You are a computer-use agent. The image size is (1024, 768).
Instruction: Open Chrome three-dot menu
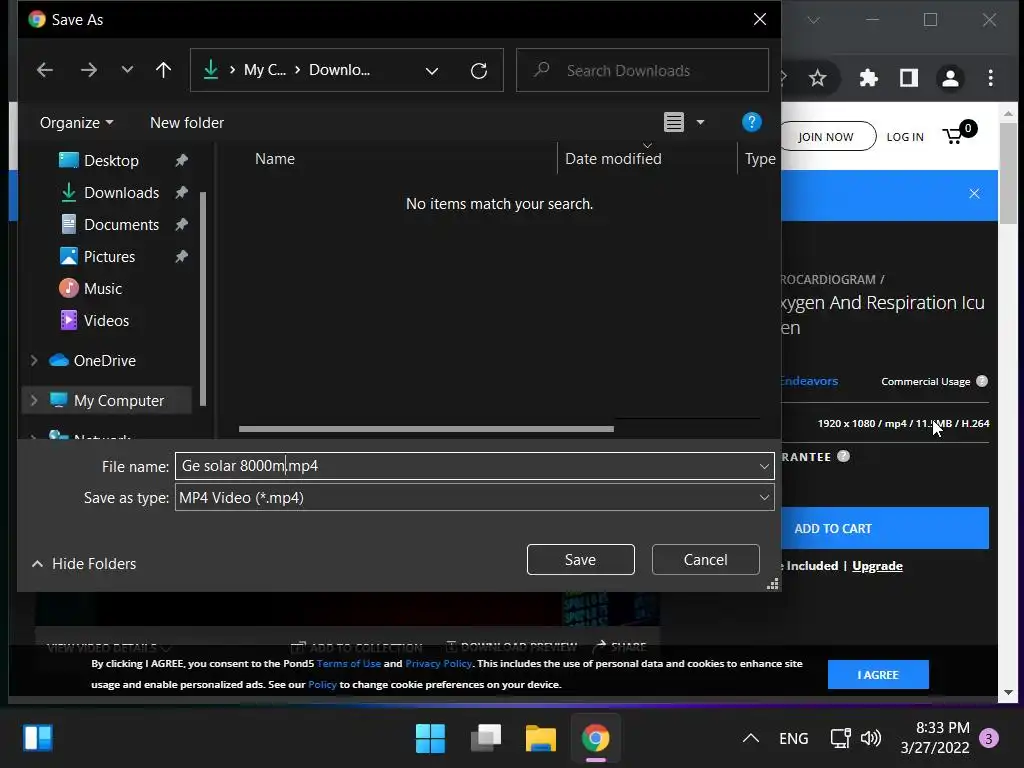991,78
